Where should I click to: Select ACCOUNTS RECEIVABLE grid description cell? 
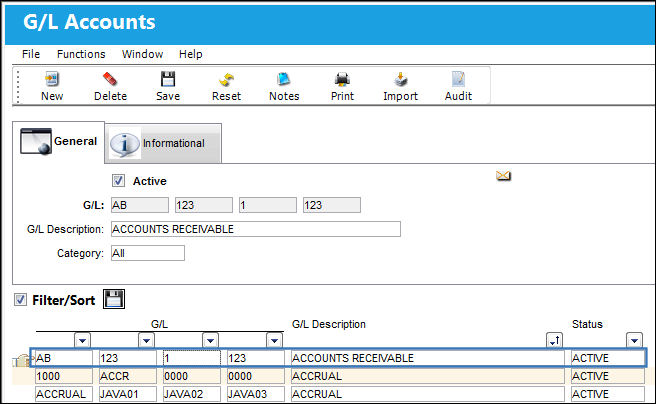pos(428,358)
